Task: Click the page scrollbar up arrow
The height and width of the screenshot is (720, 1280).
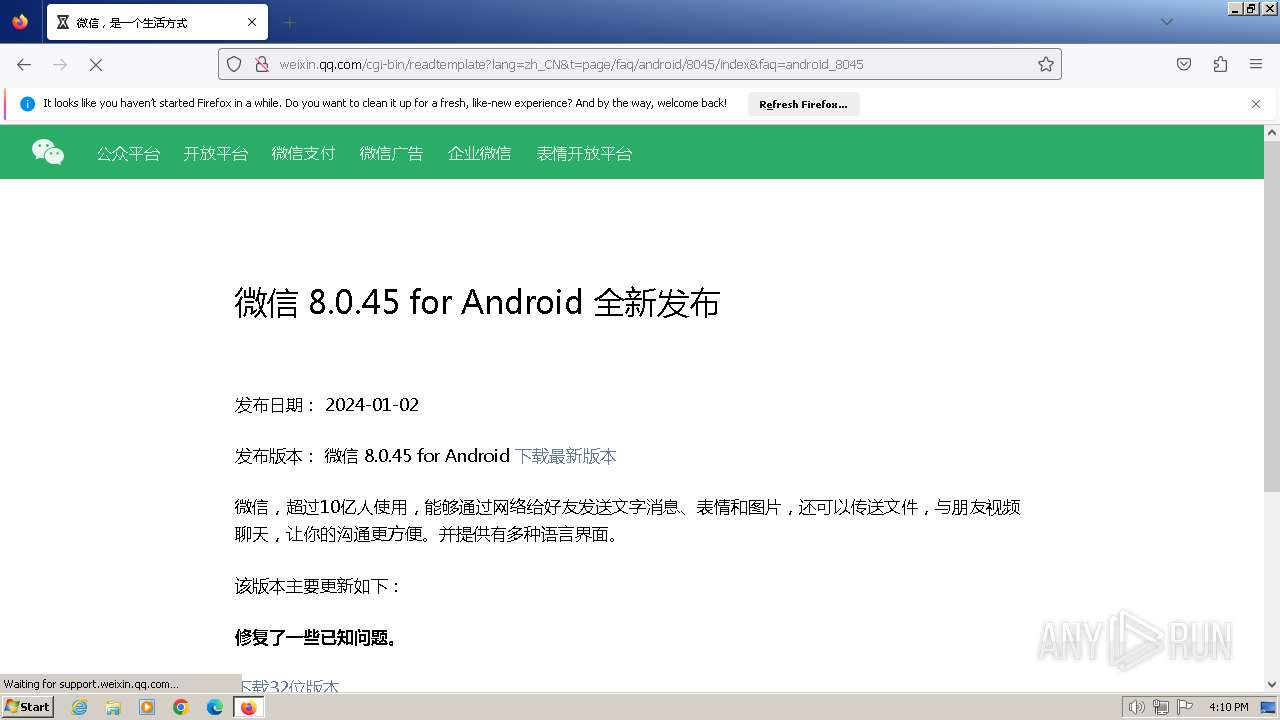Action: pyautogui.click(x=1272, y=132)
